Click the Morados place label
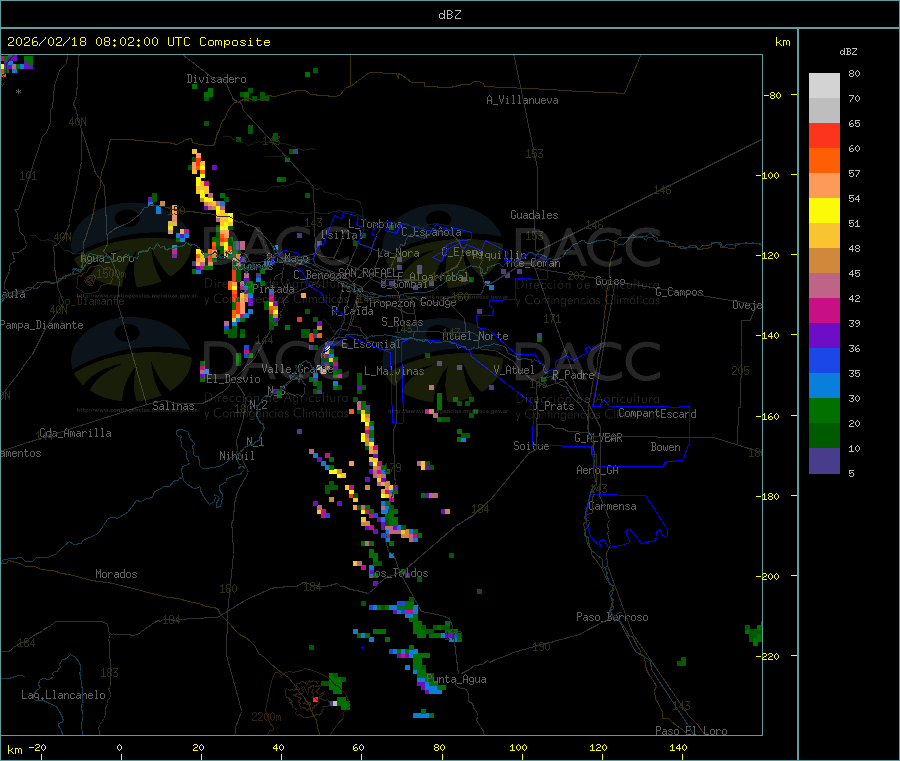This screenshot has width=900, height=761. (116, 574)
